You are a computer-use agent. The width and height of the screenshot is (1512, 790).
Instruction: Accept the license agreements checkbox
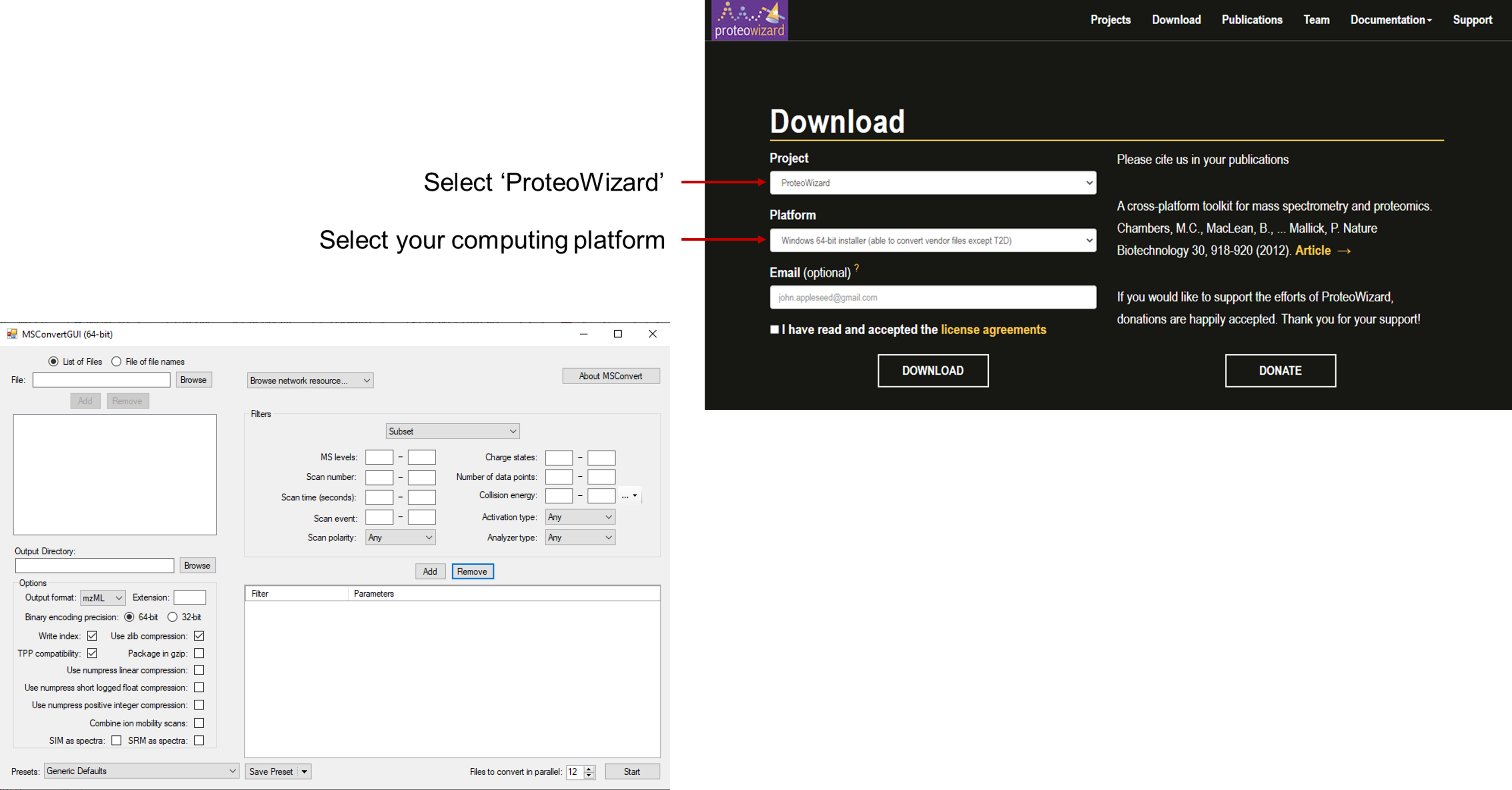(x=775, y=330)
